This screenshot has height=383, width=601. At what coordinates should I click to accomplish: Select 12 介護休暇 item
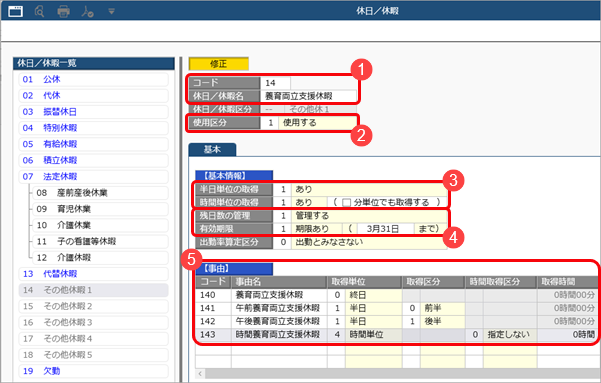pos(100,257)
